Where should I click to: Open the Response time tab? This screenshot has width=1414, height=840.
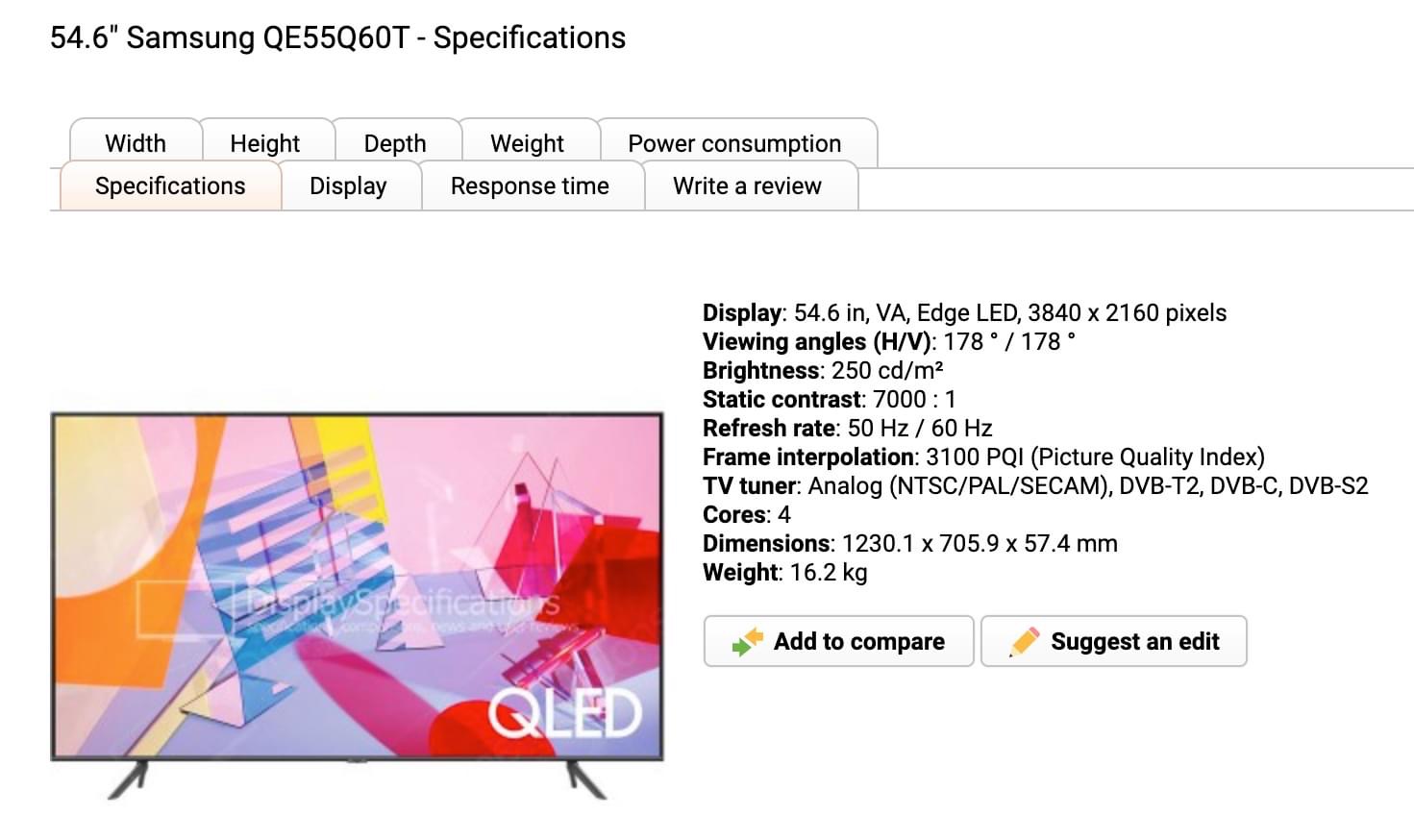click(x=530, y=185)
